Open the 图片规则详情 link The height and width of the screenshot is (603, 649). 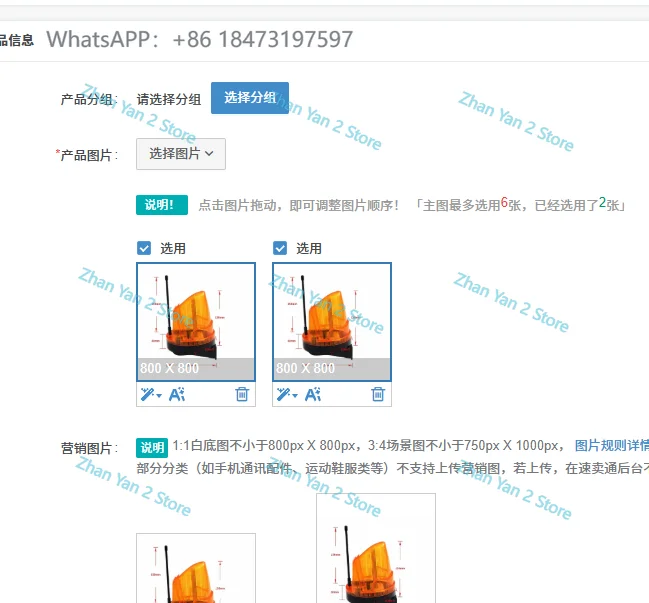click(x=612, y=446)
